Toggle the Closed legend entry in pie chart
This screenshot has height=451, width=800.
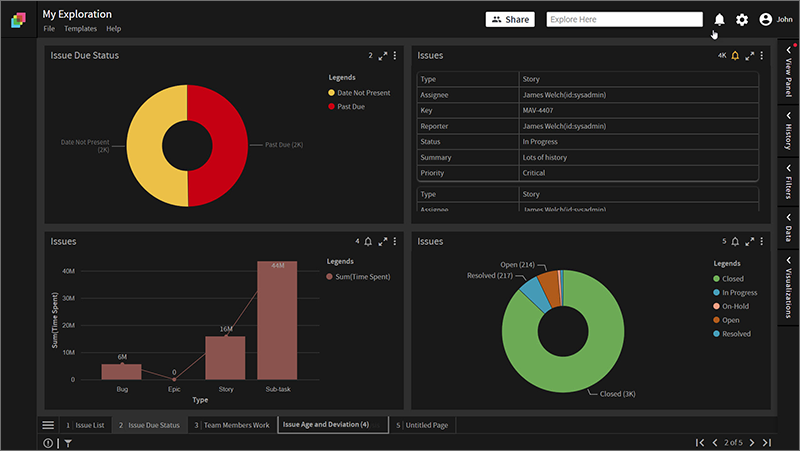[728, 279]
